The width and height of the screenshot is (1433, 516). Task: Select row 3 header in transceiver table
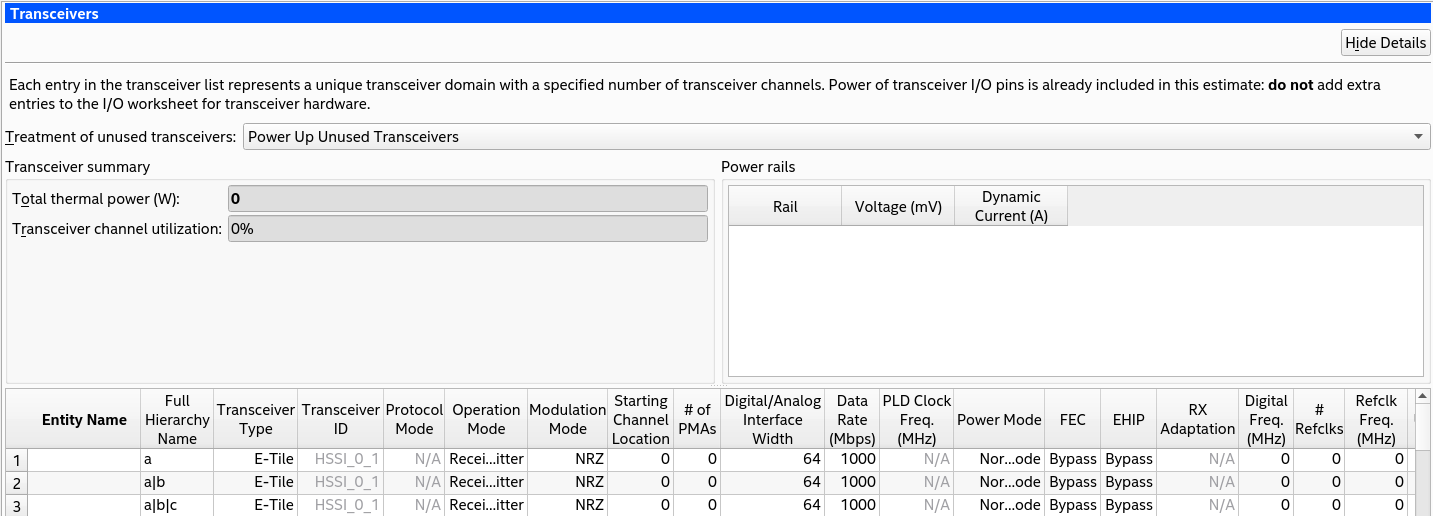tap(16, 505)
